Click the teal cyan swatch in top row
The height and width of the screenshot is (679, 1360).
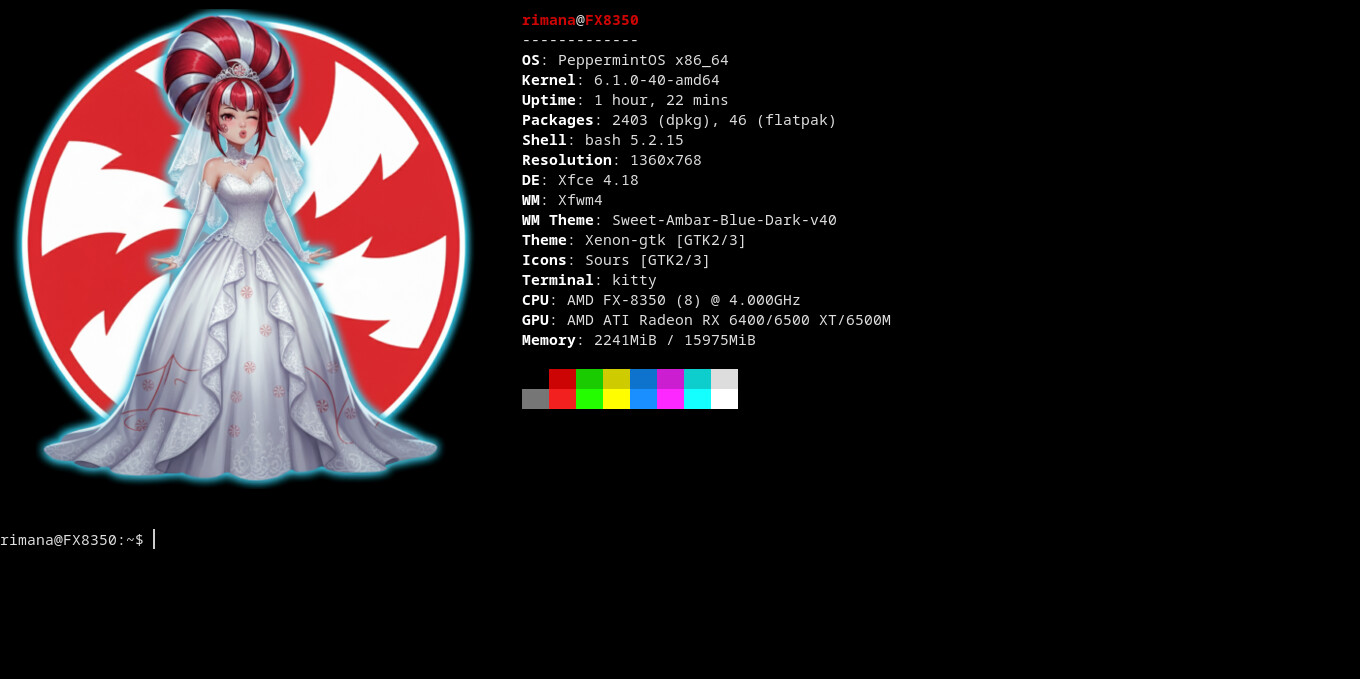pos(697,379)
